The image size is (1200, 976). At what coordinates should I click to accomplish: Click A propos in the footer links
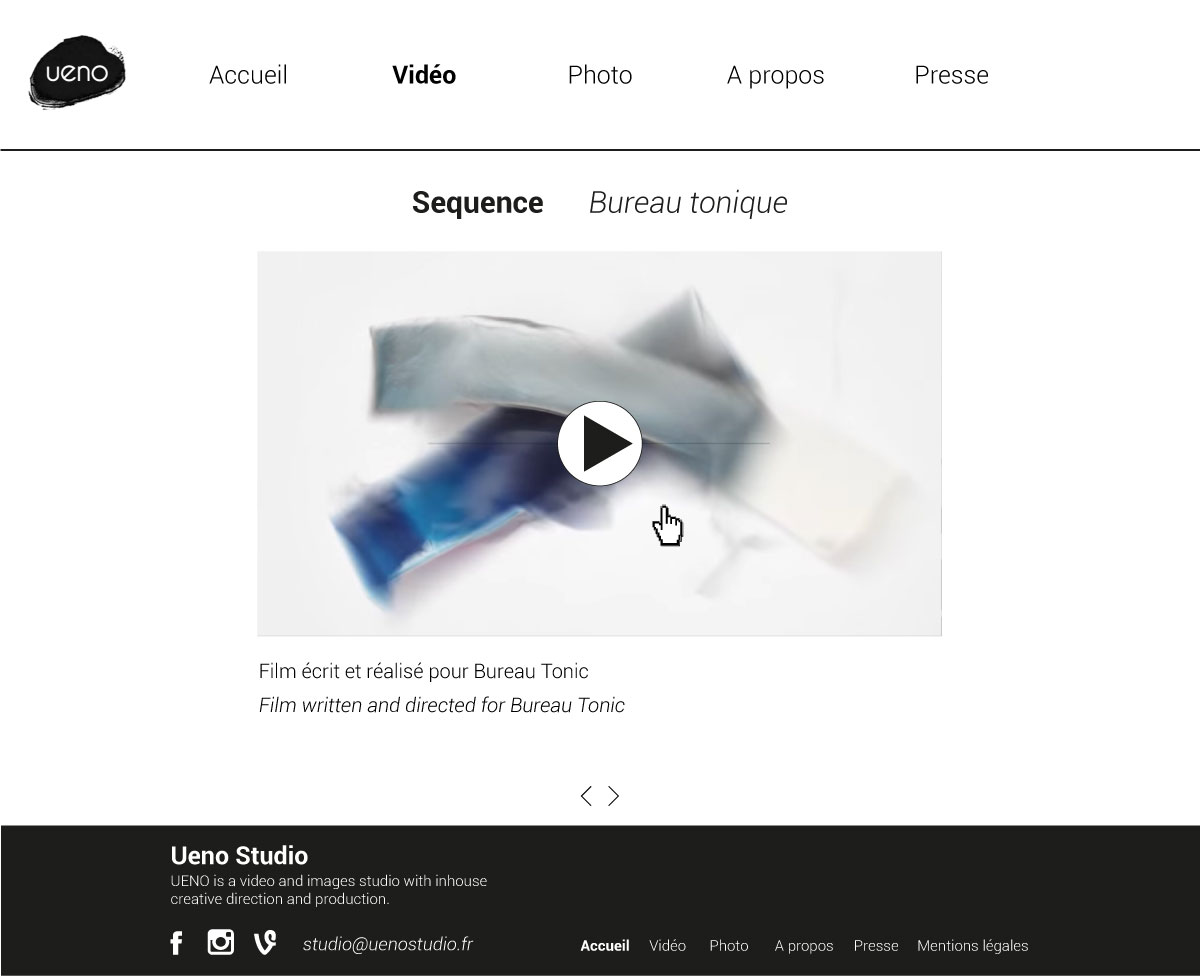(804, 946)
